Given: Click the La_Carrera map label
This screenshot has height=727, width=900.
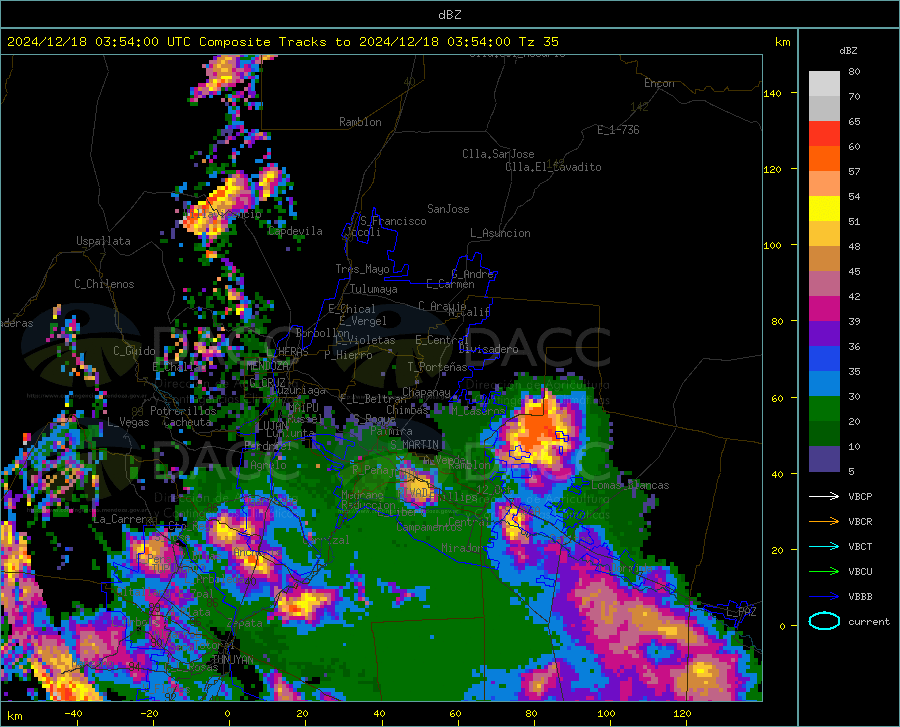Looking at the screenshot, I should (x=125, y=519).
